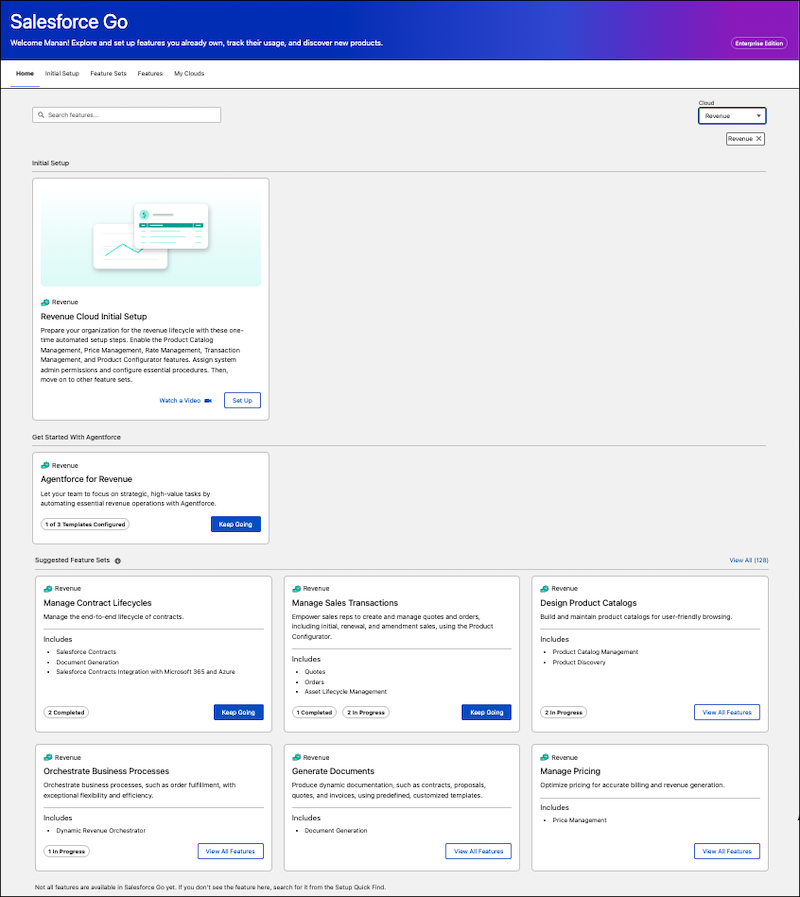Click the Asset Lifecycle Management item
Image resolution: width=800 pixels, height=897 pixels.
click(x=346, y=692)
